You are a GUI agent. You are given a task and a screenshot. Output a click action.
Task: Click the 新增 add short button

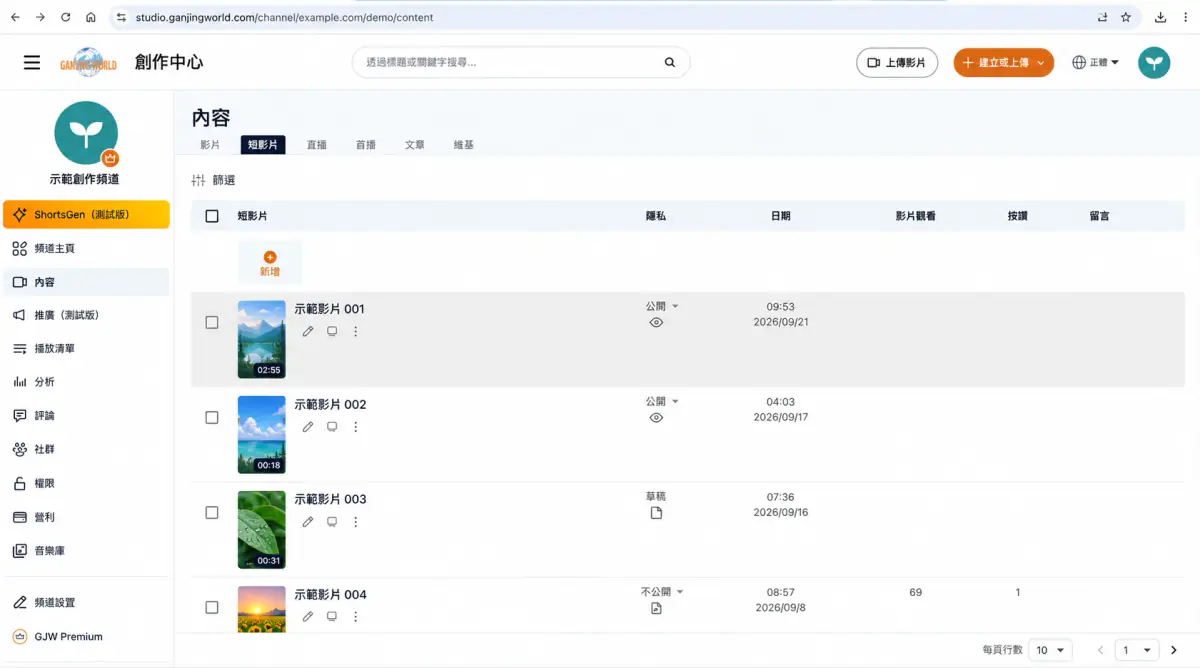[x=270, y=263]
